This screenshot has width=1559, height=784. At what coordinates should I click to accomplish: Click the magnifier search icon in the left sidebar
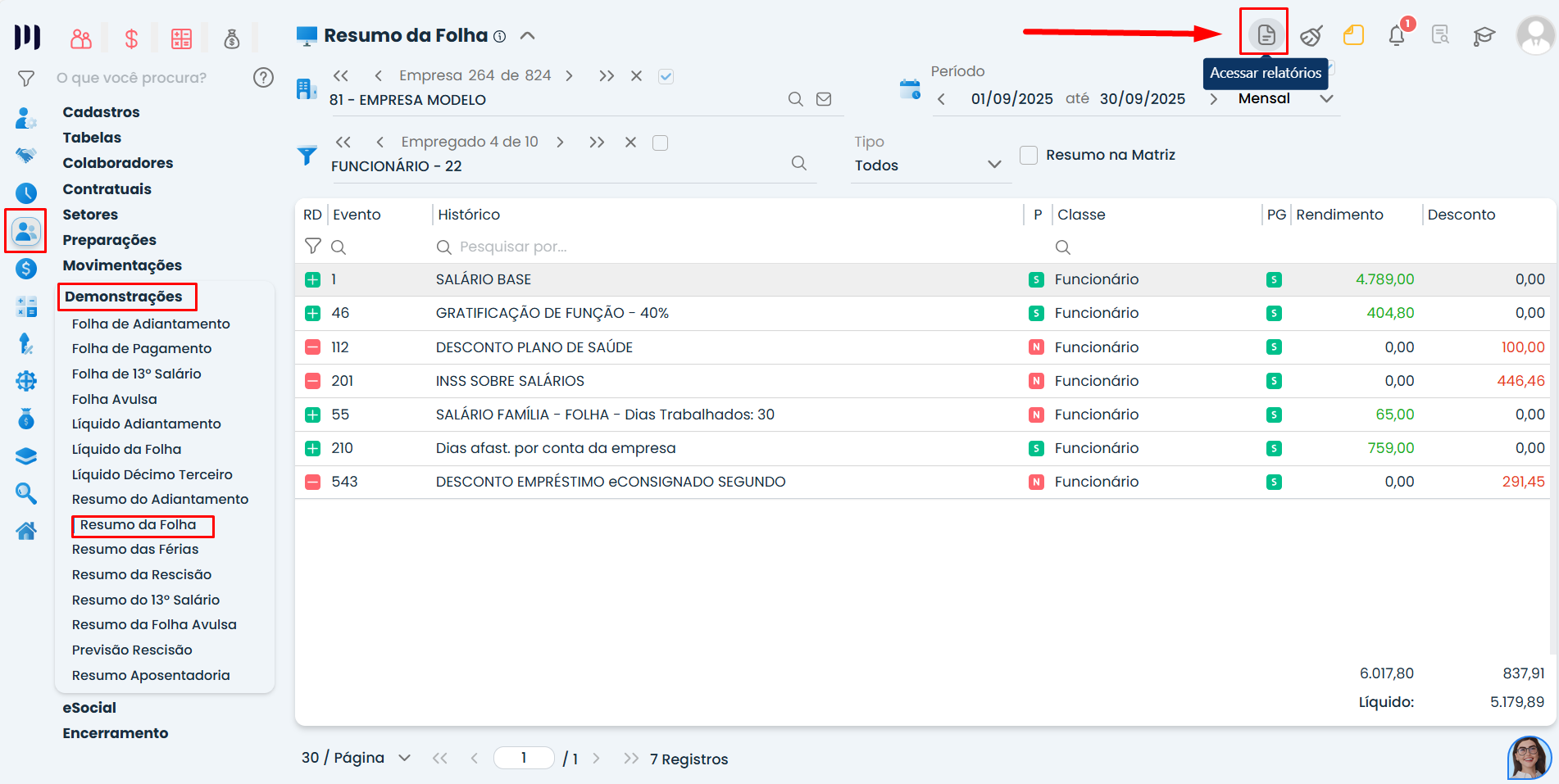(26, 493)
